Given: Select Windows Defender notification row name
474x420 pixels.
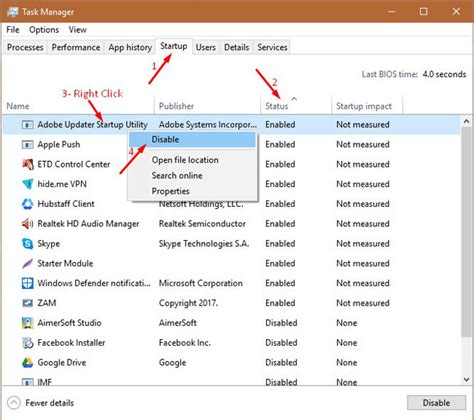Looking at the screenshot, I should tap(94, 283).
